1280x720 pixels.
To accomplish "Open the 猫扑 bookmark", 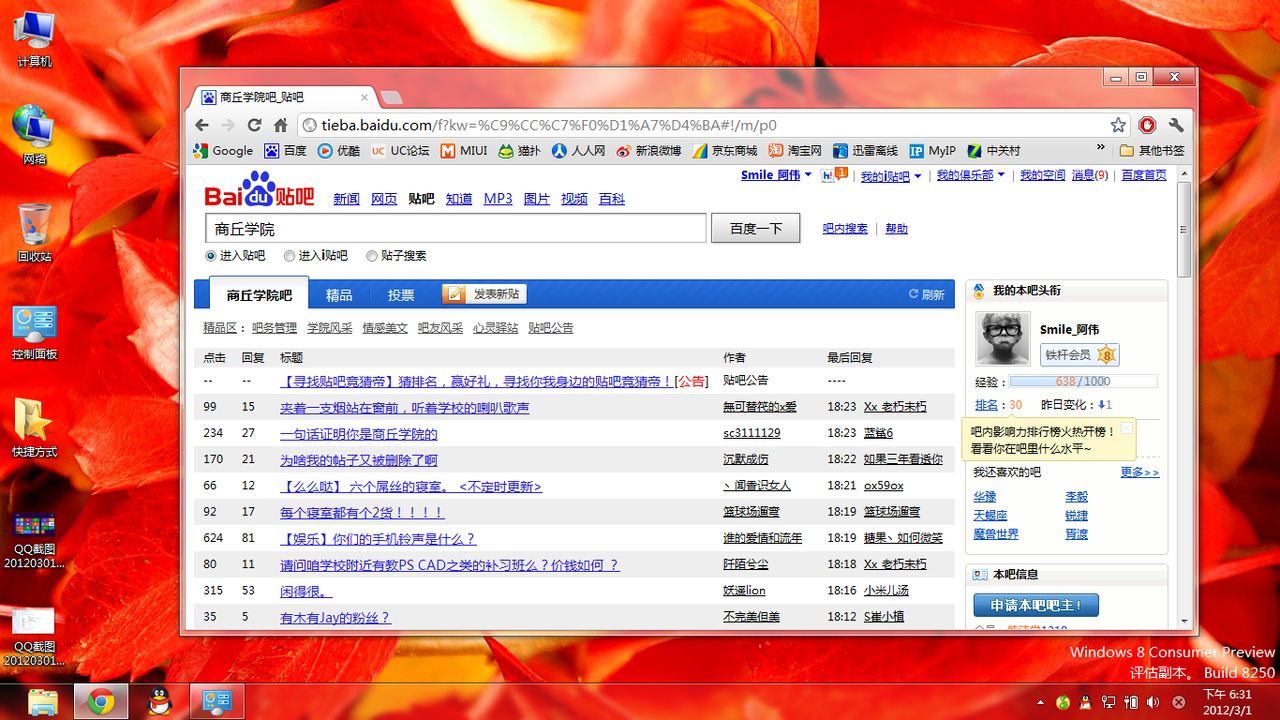I will [x=520, y=151].
